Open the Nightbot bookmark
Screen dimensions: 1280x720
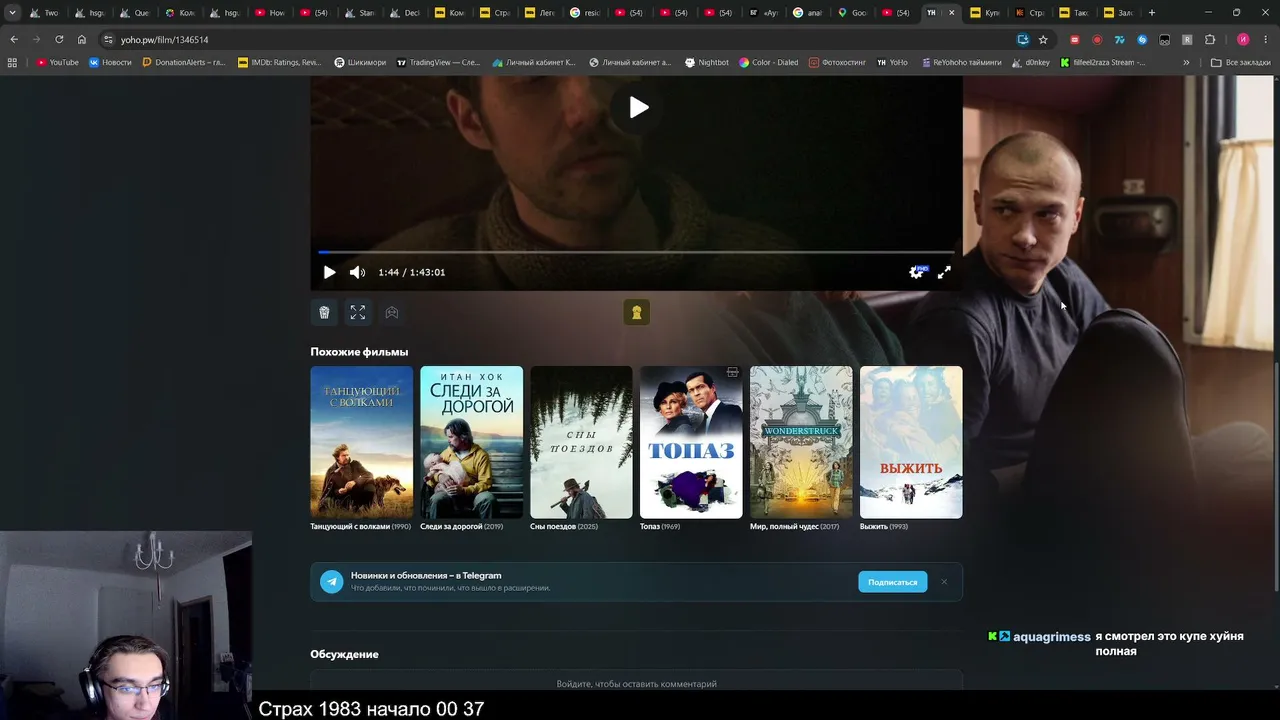pos(707,62)
